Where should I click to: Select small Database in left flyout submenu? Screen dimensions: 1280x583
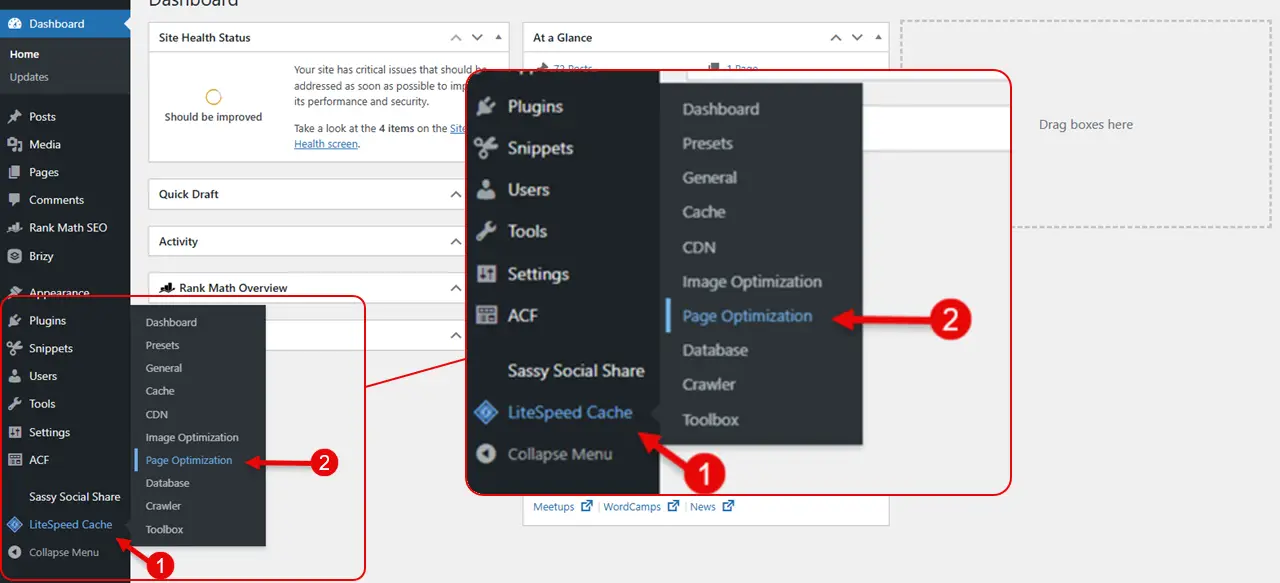(x=168, y=483)
